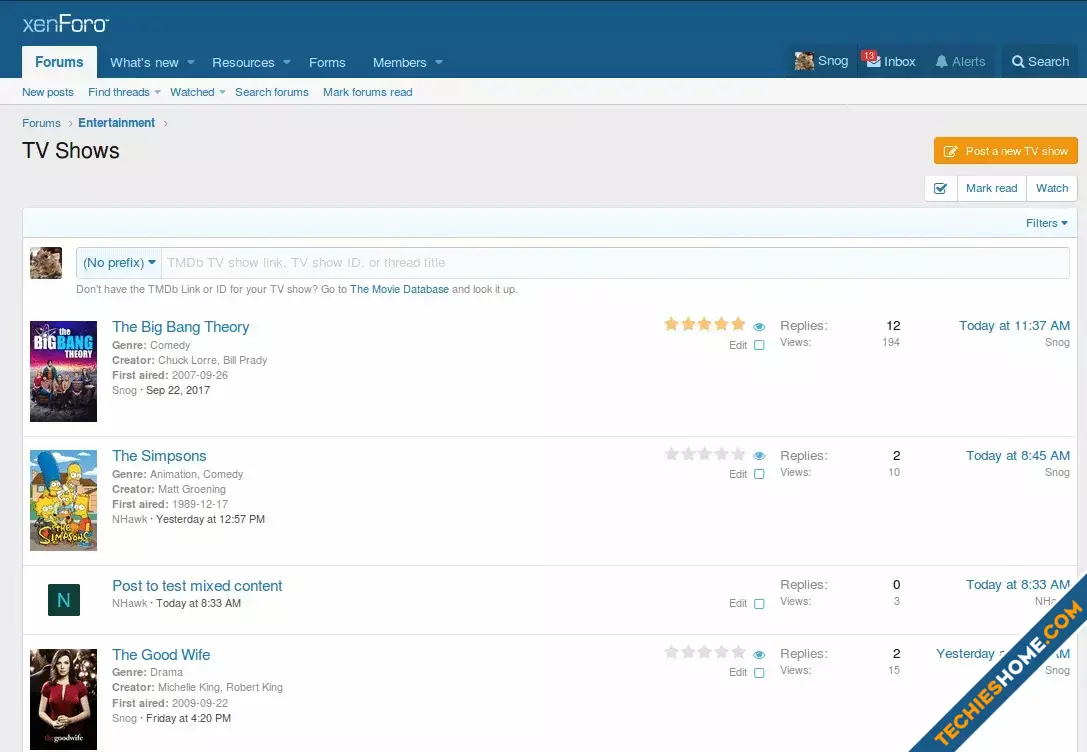Click 'Today at 8:45 AM' last post link
The image size is (1087, 752).
[1018, 455]
